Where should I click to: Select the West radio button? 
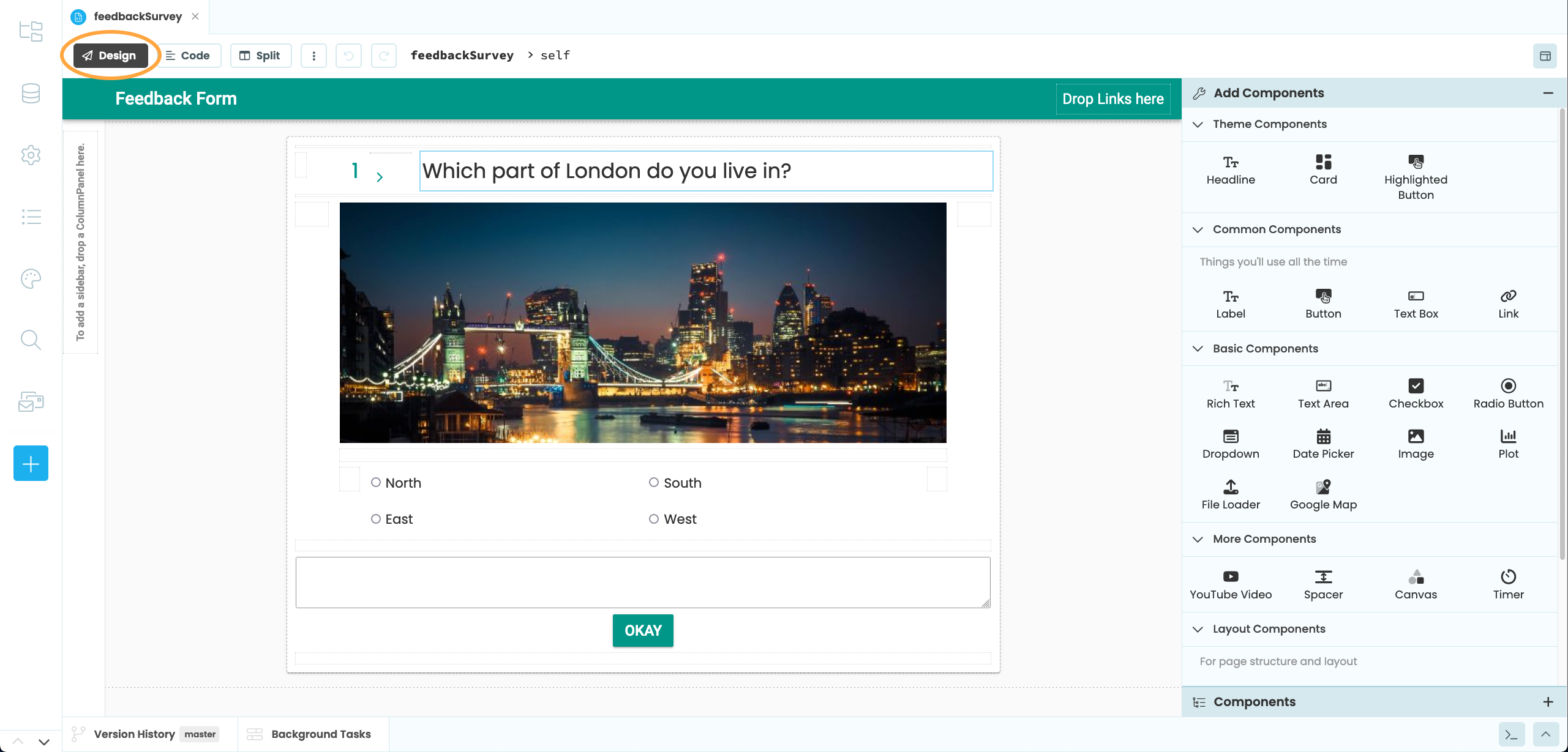pos(654,519)
